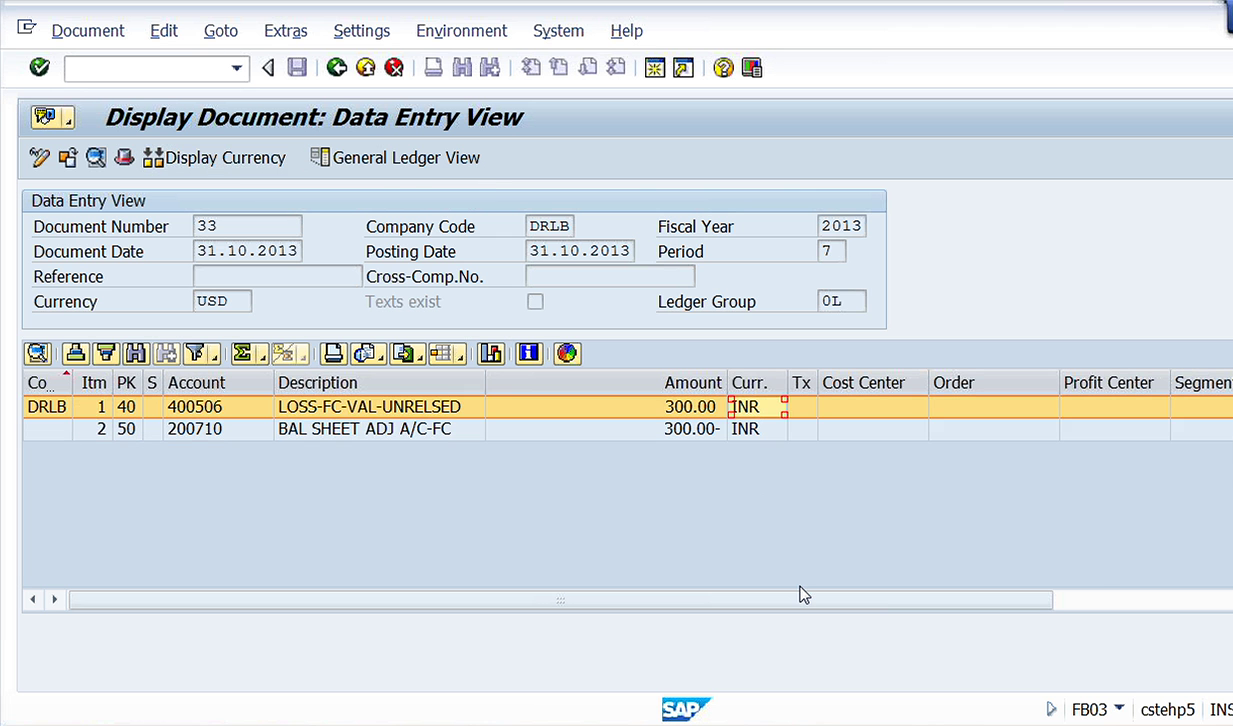
Task: Open the Choose Layout dropdown
Action: click(x=447, y=353)
